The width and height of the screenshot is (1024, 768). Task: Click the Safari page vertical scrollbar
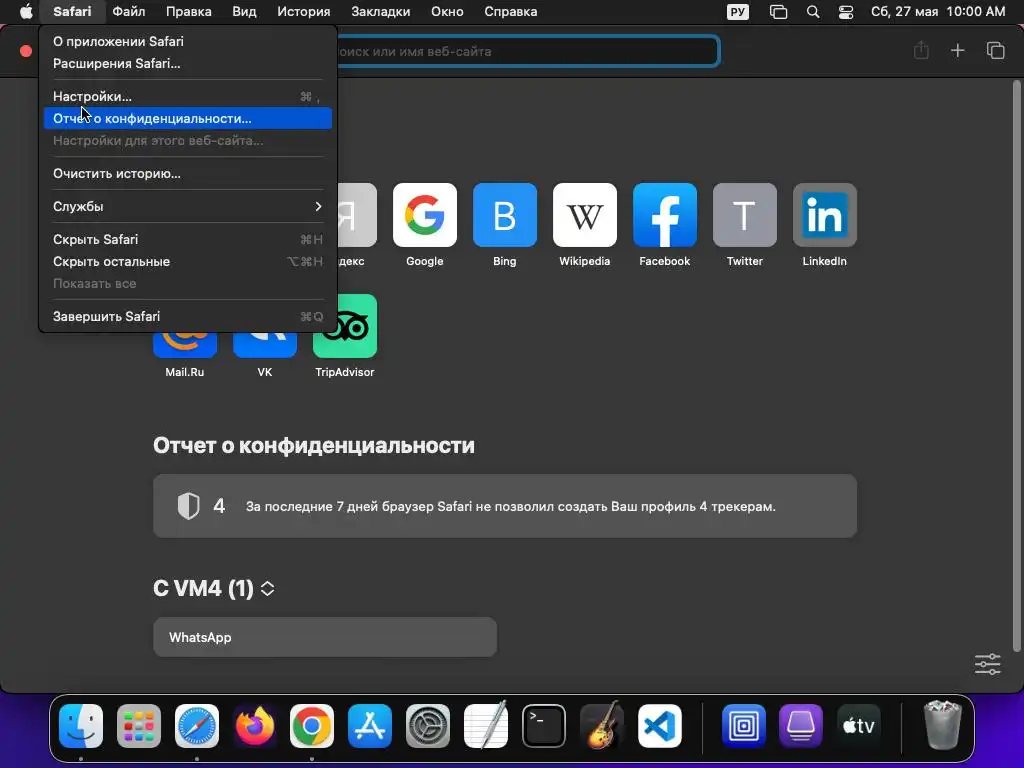pyautogui.click(x=1016, y=366)
